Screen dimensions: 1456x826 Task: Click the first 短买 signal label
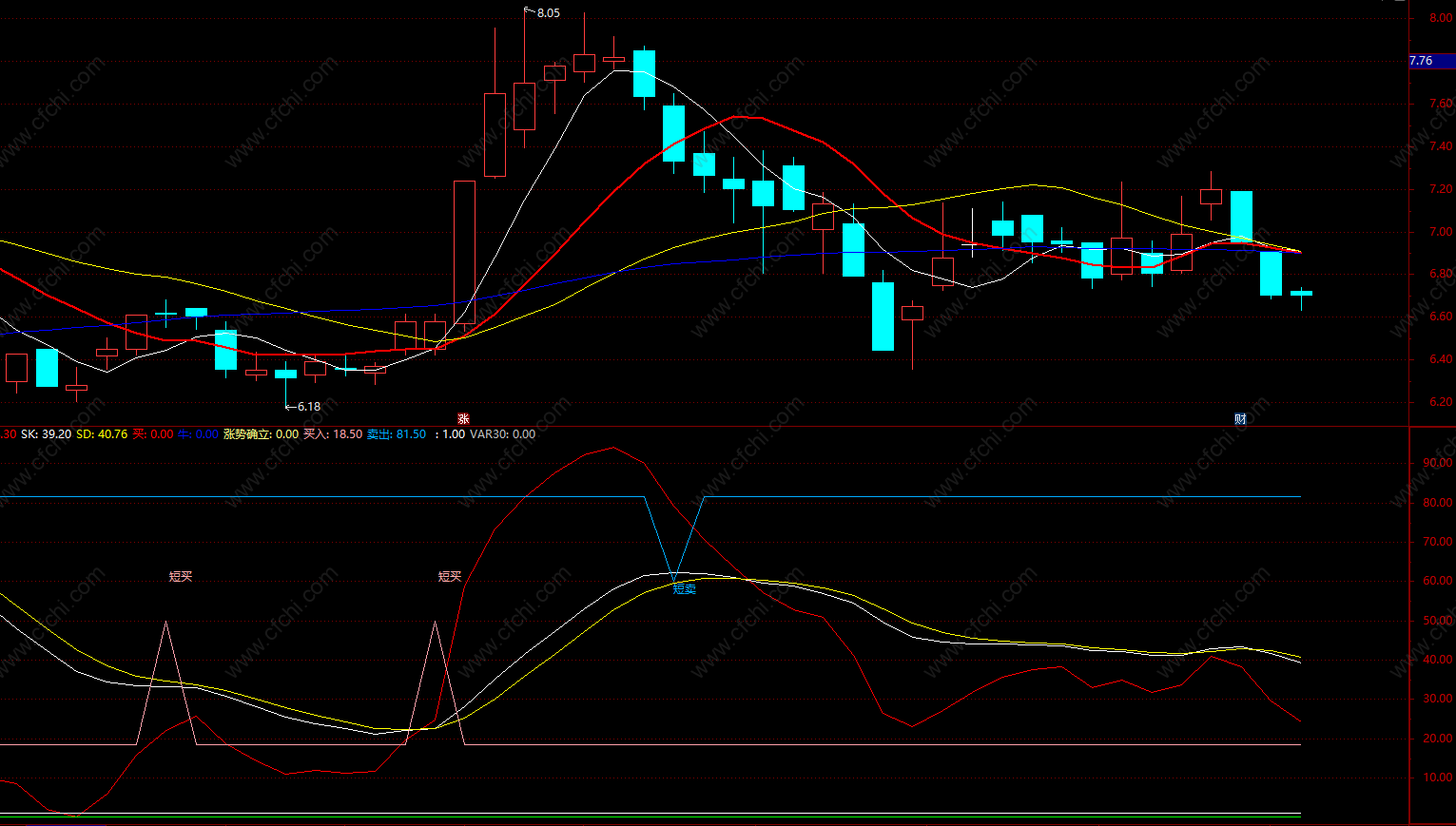click(x=181, y=576)
